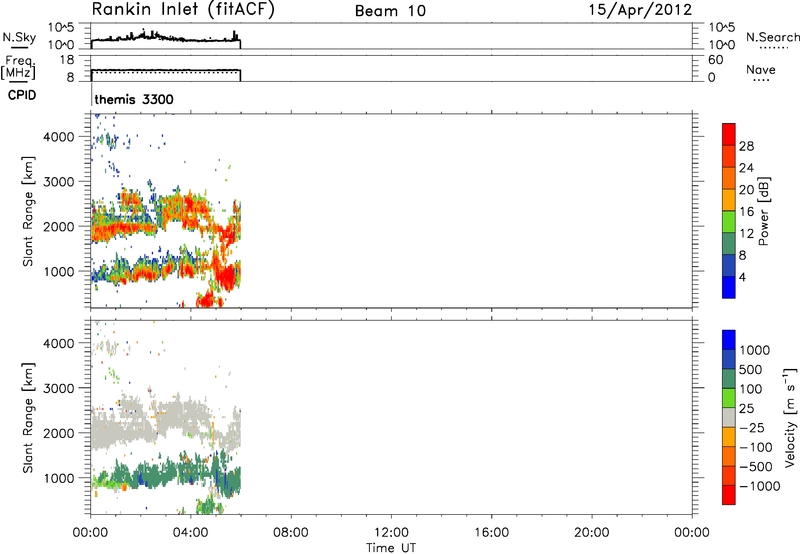The width and height of the screenshot is (800, 554).
Task: Click the date 15/Apr/2012
Action: [x=640, y=10]
